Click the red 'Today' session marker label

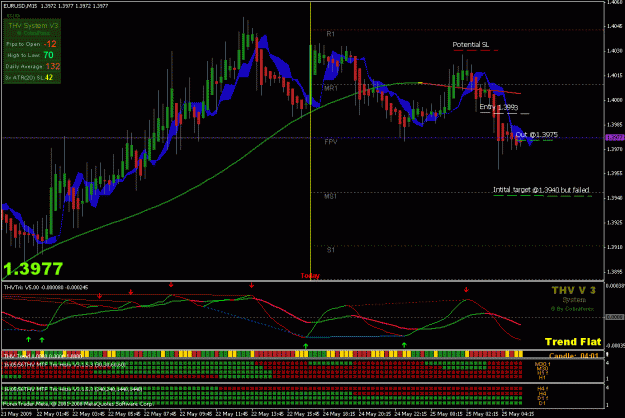pos(310,276)
